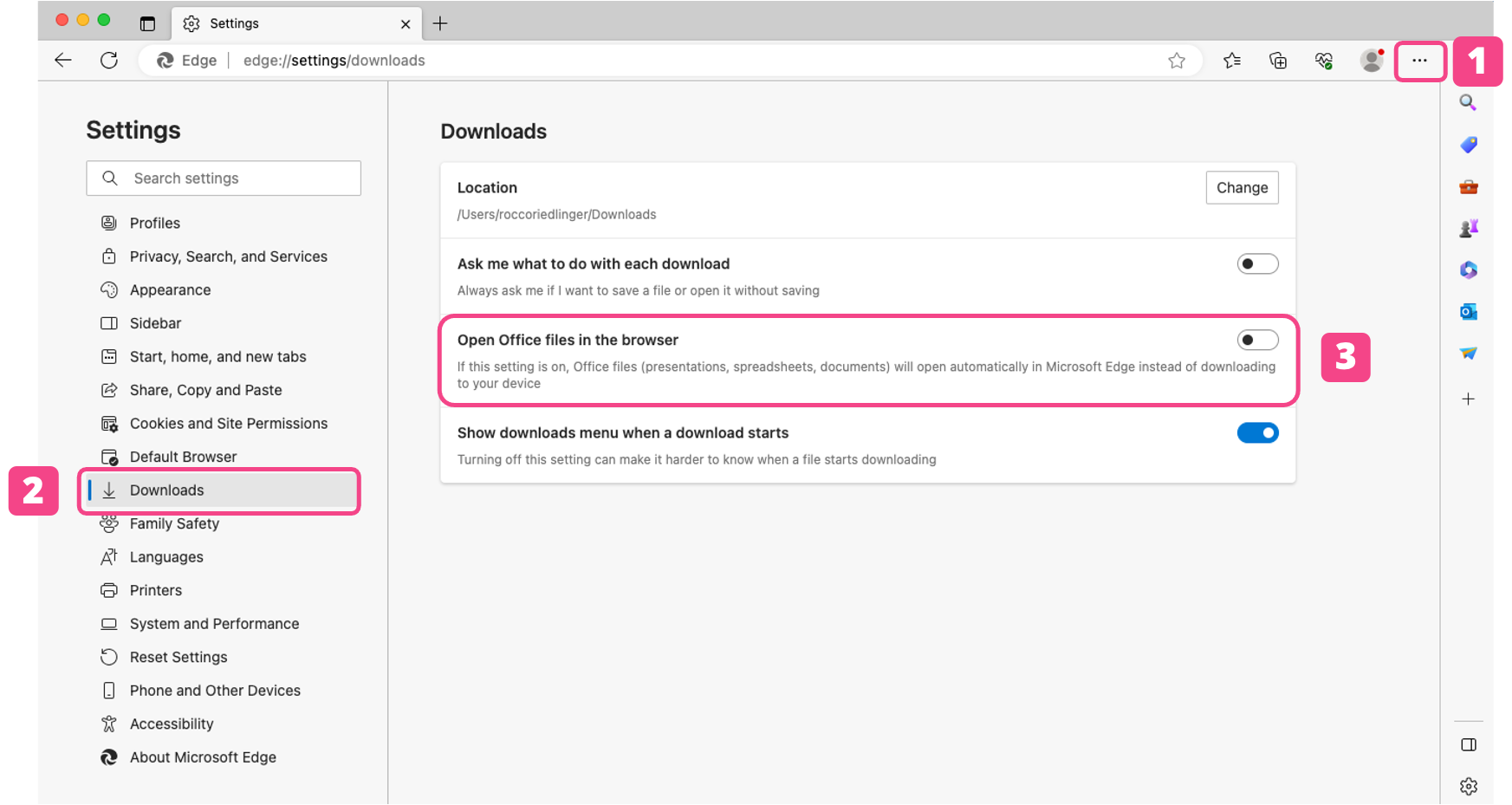Disable Show downloads menu when download starts
Screen dimensions: 1512x805
[1257, 433]
